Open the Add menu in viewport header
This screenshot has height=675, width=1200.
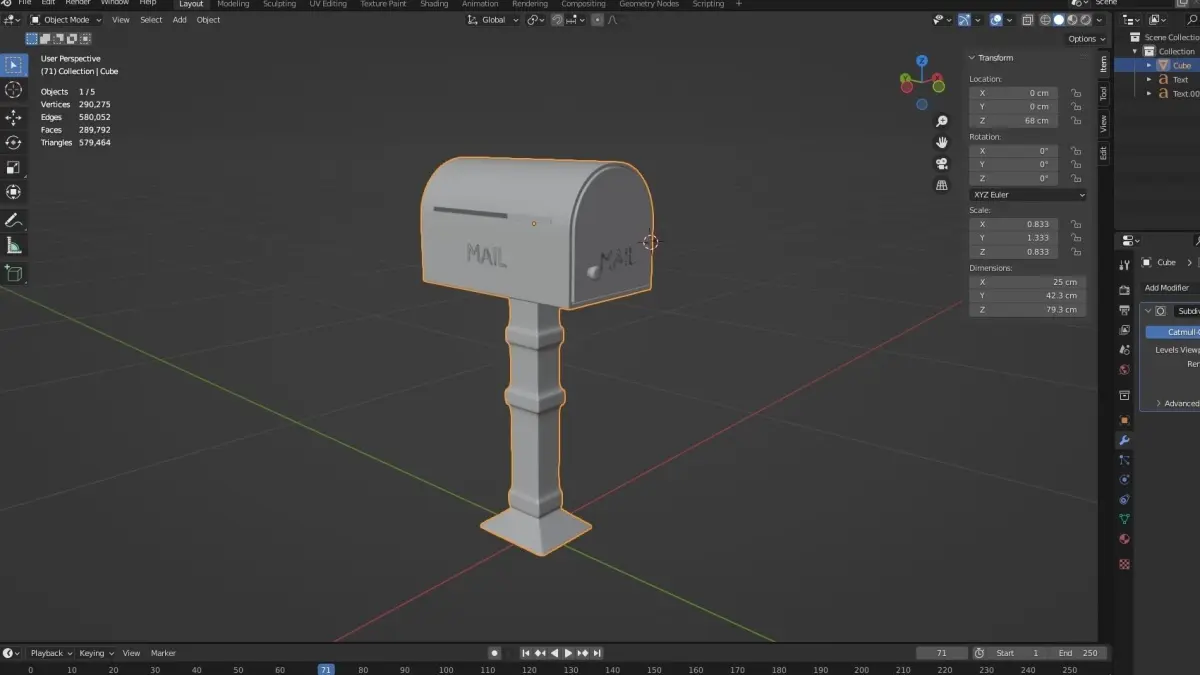179,20
